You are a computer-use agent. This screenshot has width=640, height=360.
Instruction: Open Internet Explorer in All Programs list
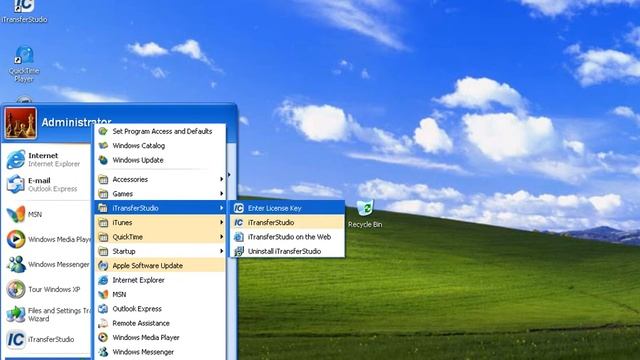pyautogui.click(x=160, y=280)
